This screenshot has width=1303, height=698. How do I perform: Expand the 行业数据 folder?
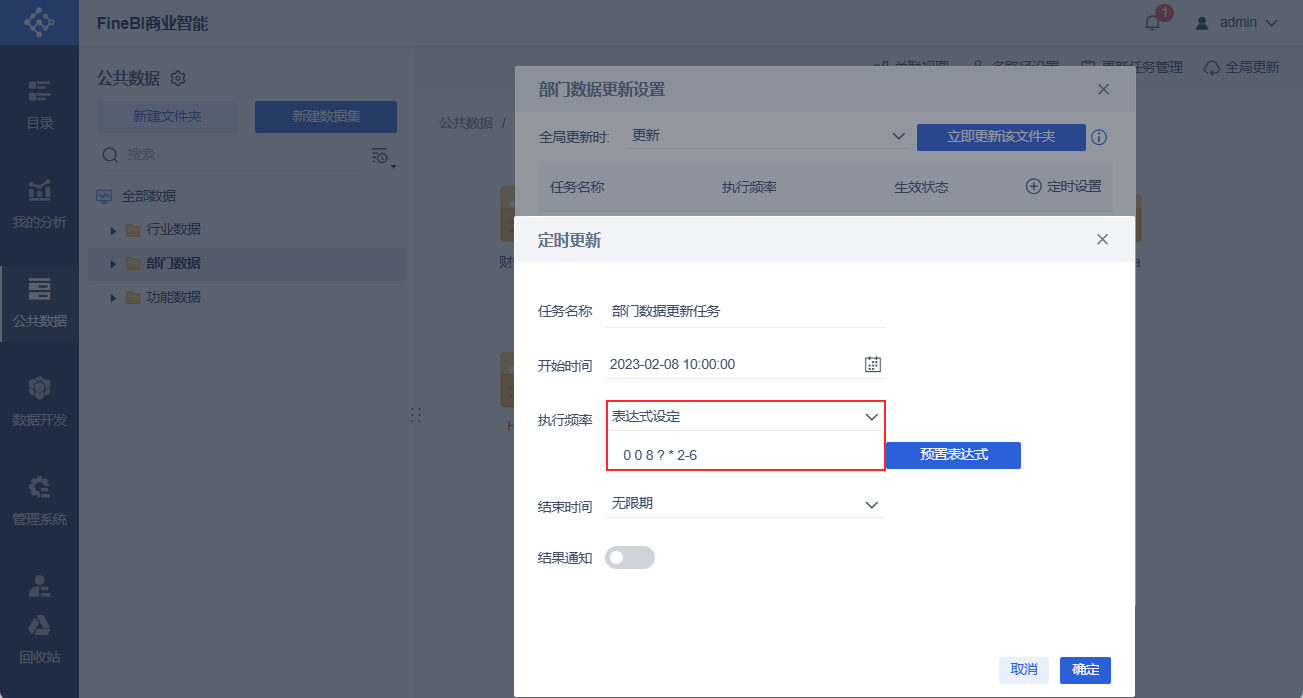113,230
